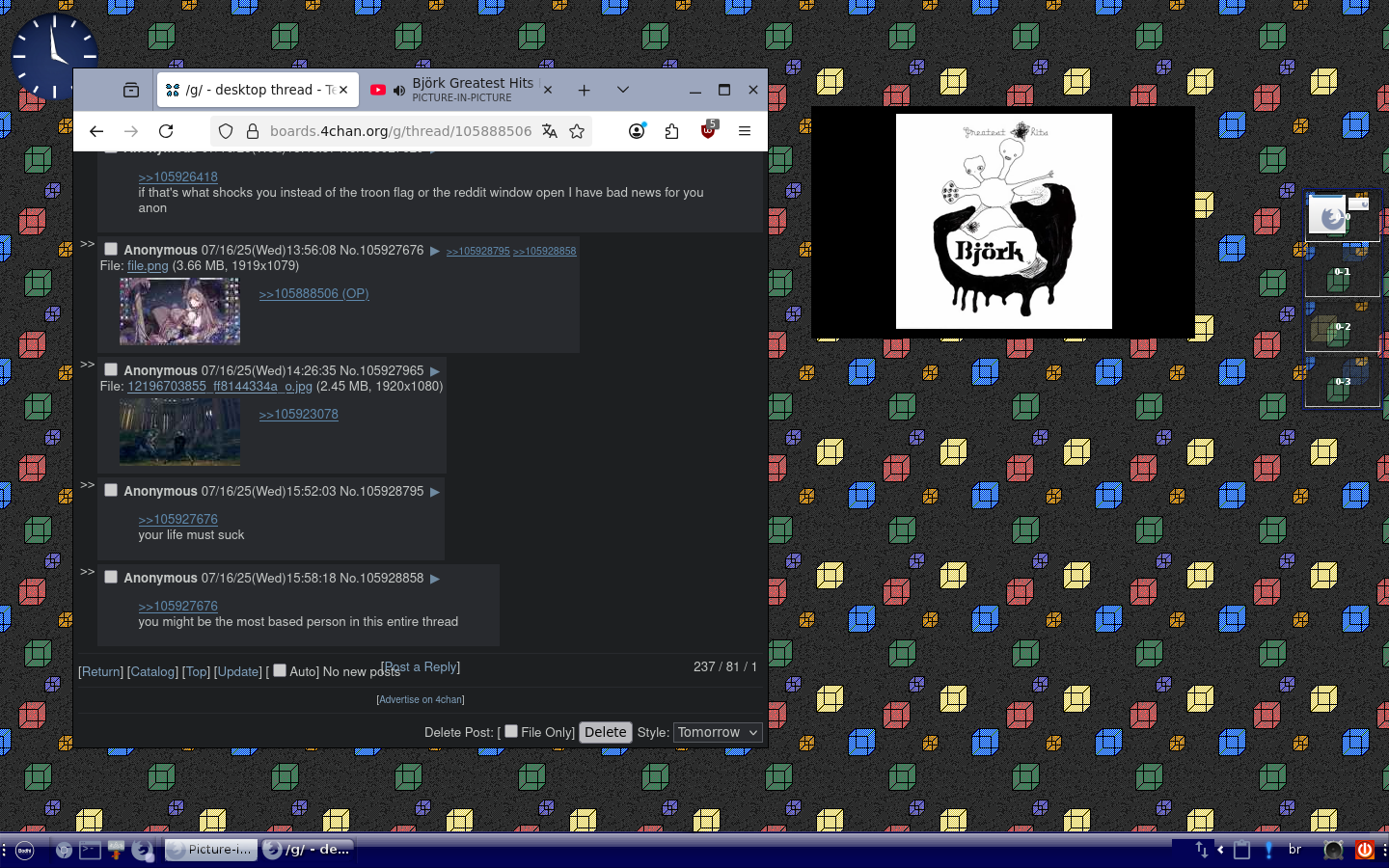1389x868 pixels.
Task: Open the Catalog link
Action: tap(152, 671)
